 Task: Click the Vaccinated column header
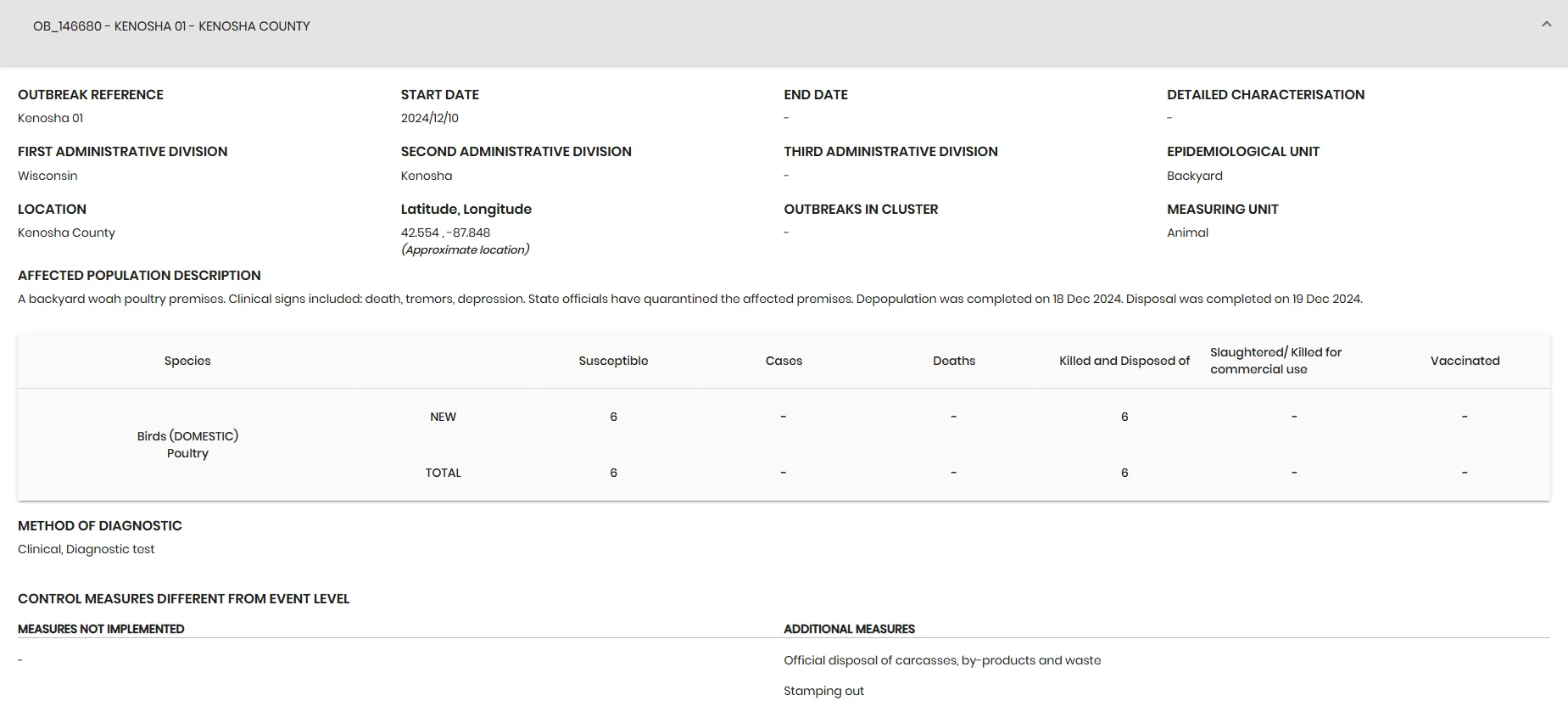pos(1465,361)
